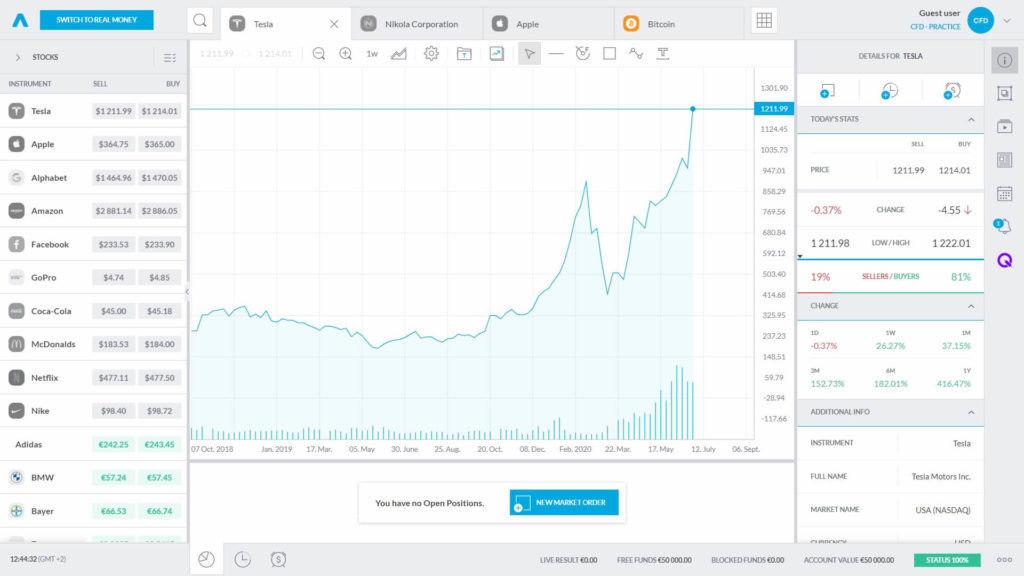Open the 1w timeframe dropdown
This screenshot has height=576, width=1024.
[x=371, y=54]
